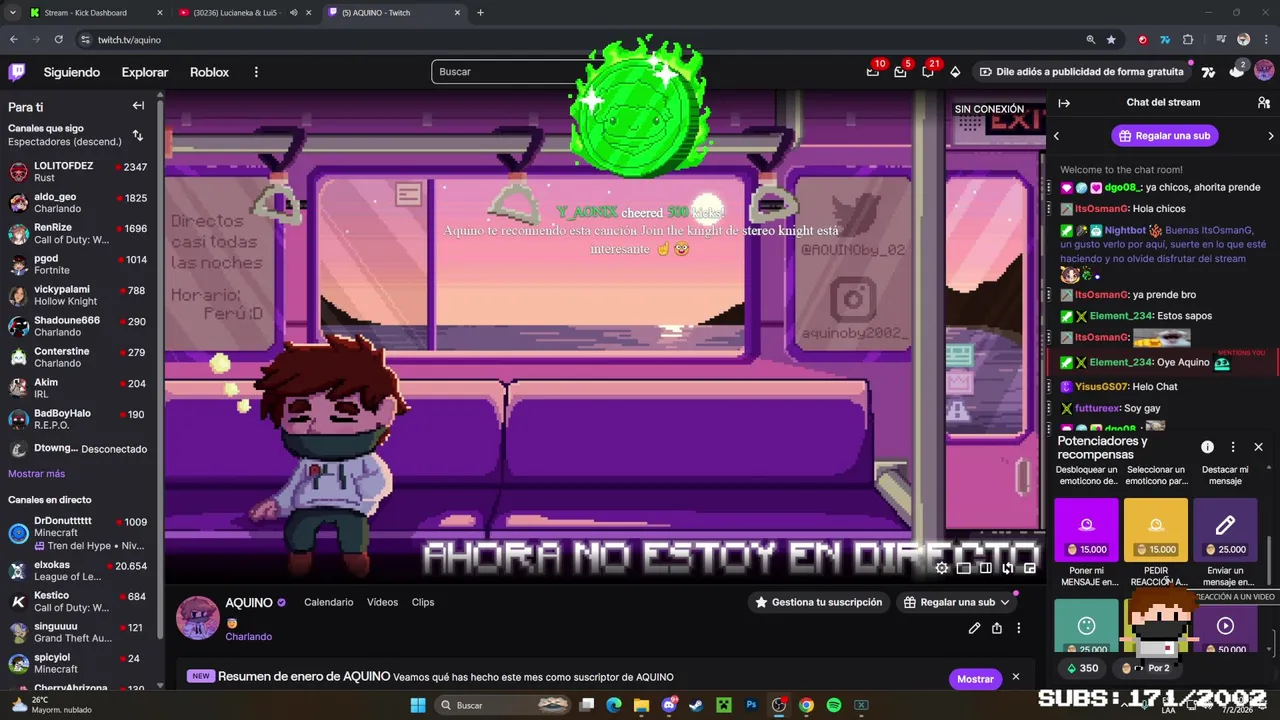Open the LOLITOFDEZ channel in sidebar
The image size is (1280, 720).
point(78,172)
